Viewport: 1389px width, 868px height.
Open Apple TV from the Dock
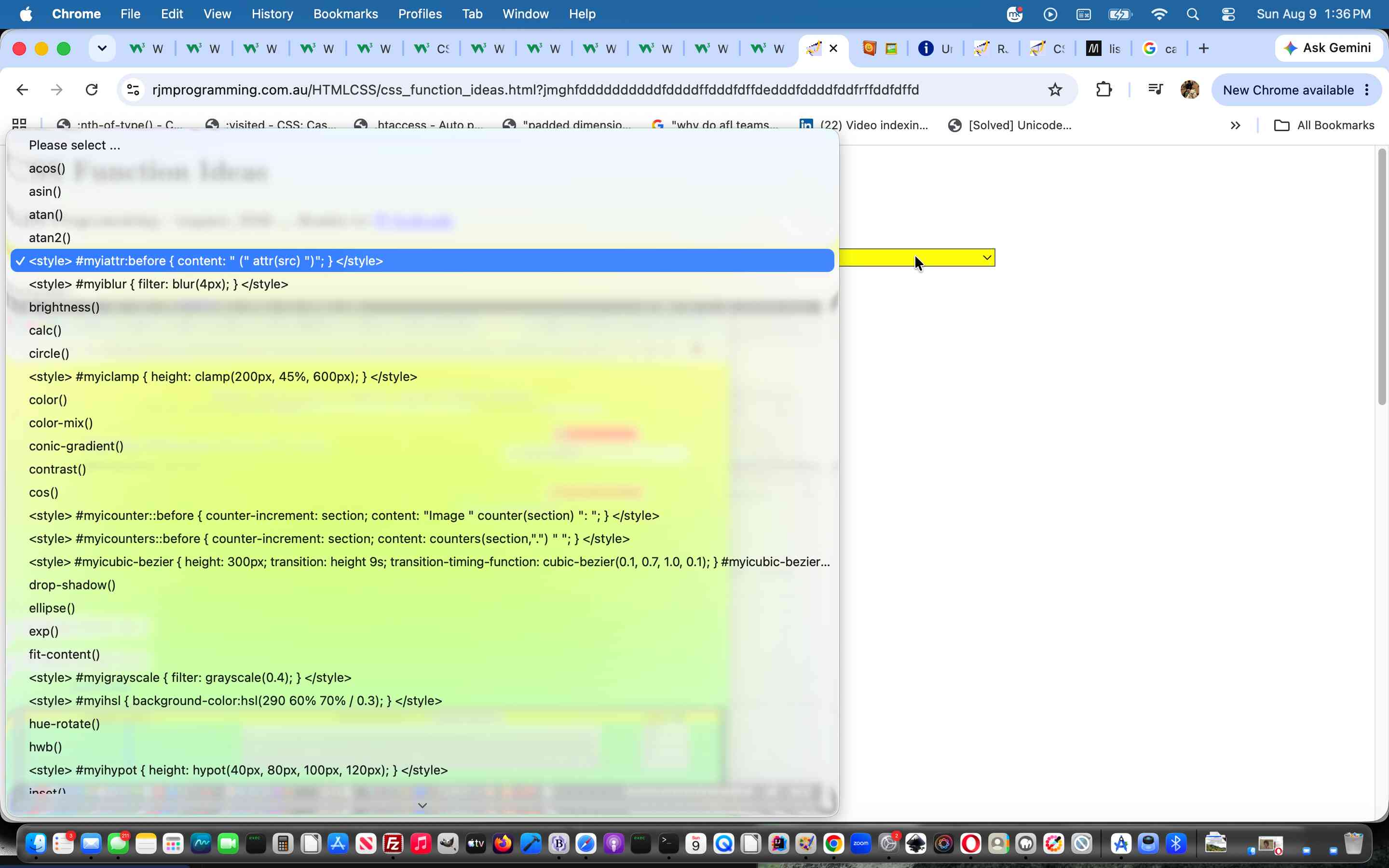[476, 843]
